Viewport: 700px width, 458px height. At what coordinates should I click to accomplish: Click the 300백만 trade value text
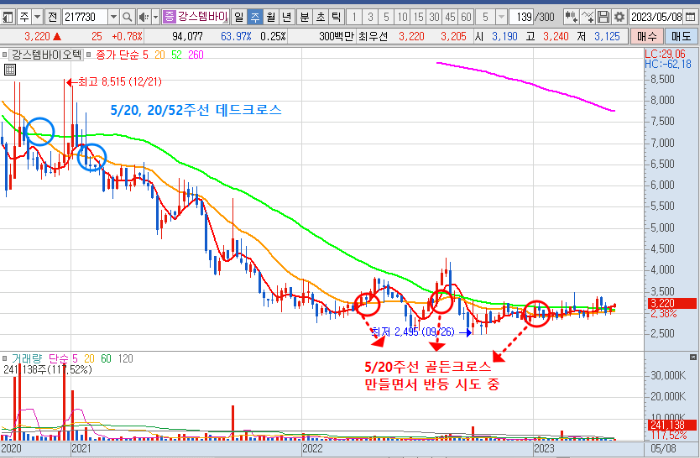pos(336,36)
